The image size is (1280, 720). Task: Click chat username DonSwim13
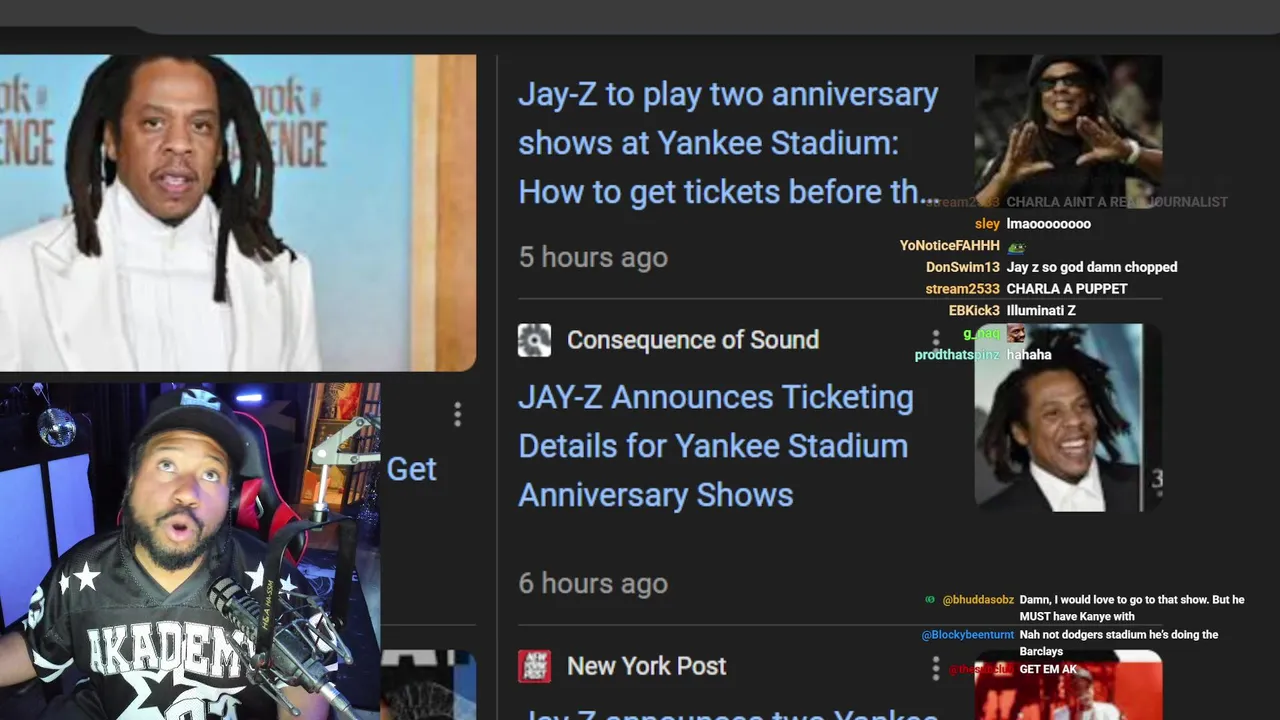(x=962, y=267)
